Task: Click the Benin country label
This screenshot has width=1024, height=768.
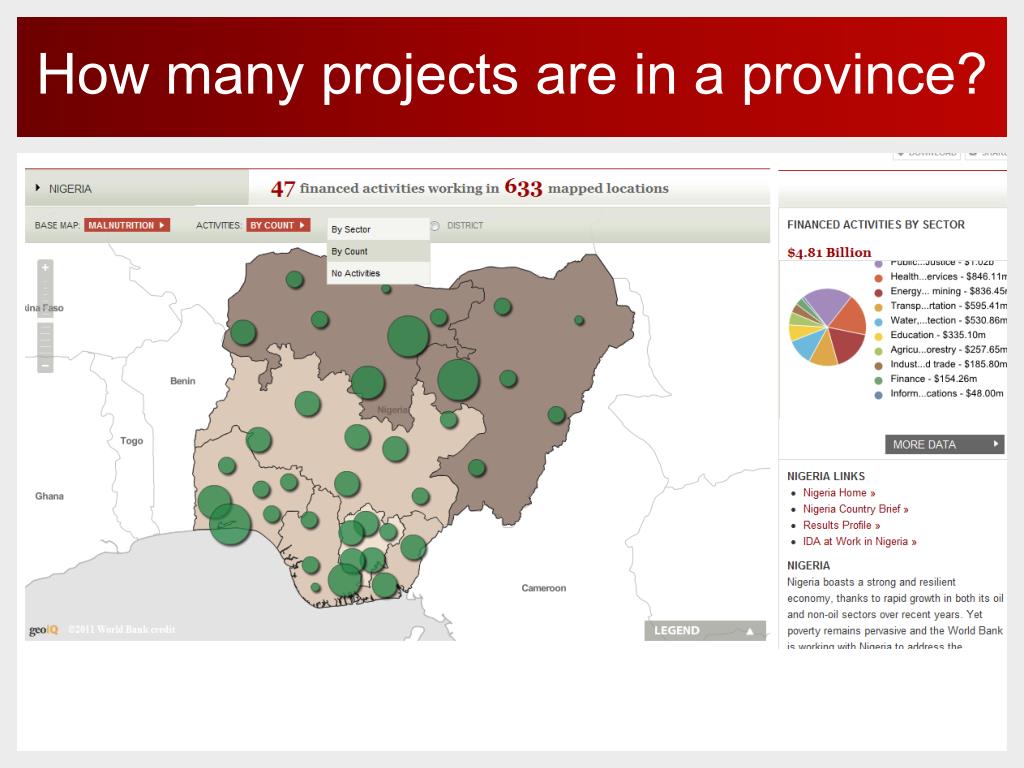Action: click(183, 381)
